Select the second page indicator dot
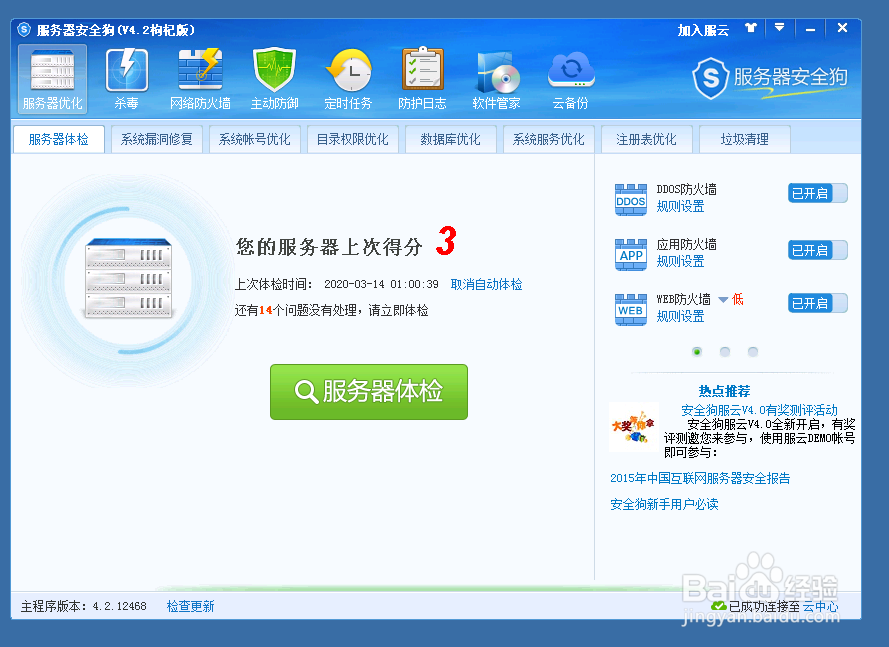Image resolution: width=889 pixels, height=647 pixels. click(x=725, y=352)
